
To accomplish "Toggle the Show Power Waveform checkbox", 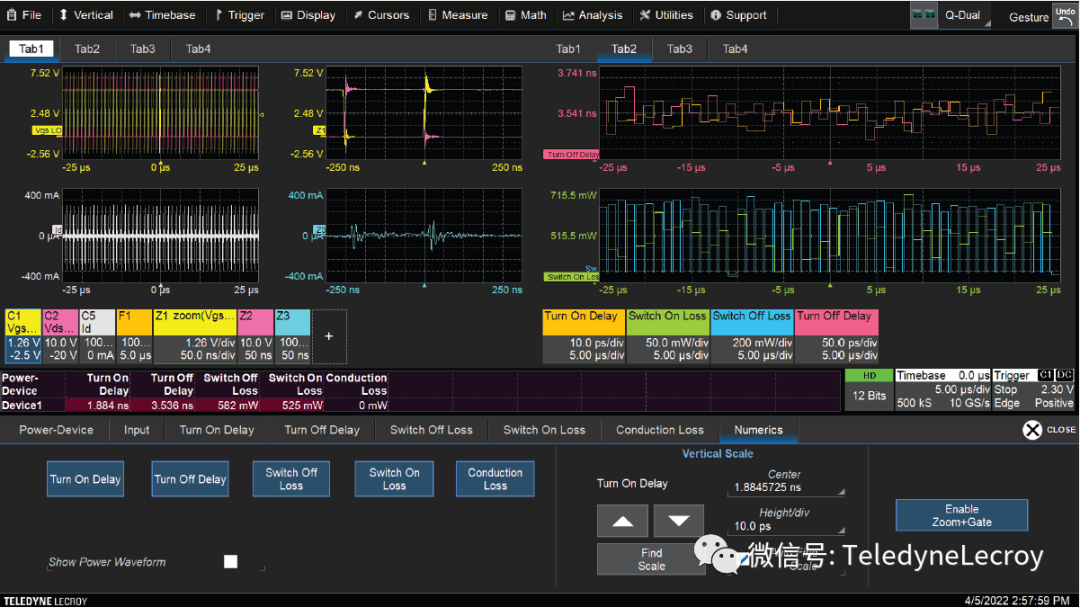I will click(231, 562).
